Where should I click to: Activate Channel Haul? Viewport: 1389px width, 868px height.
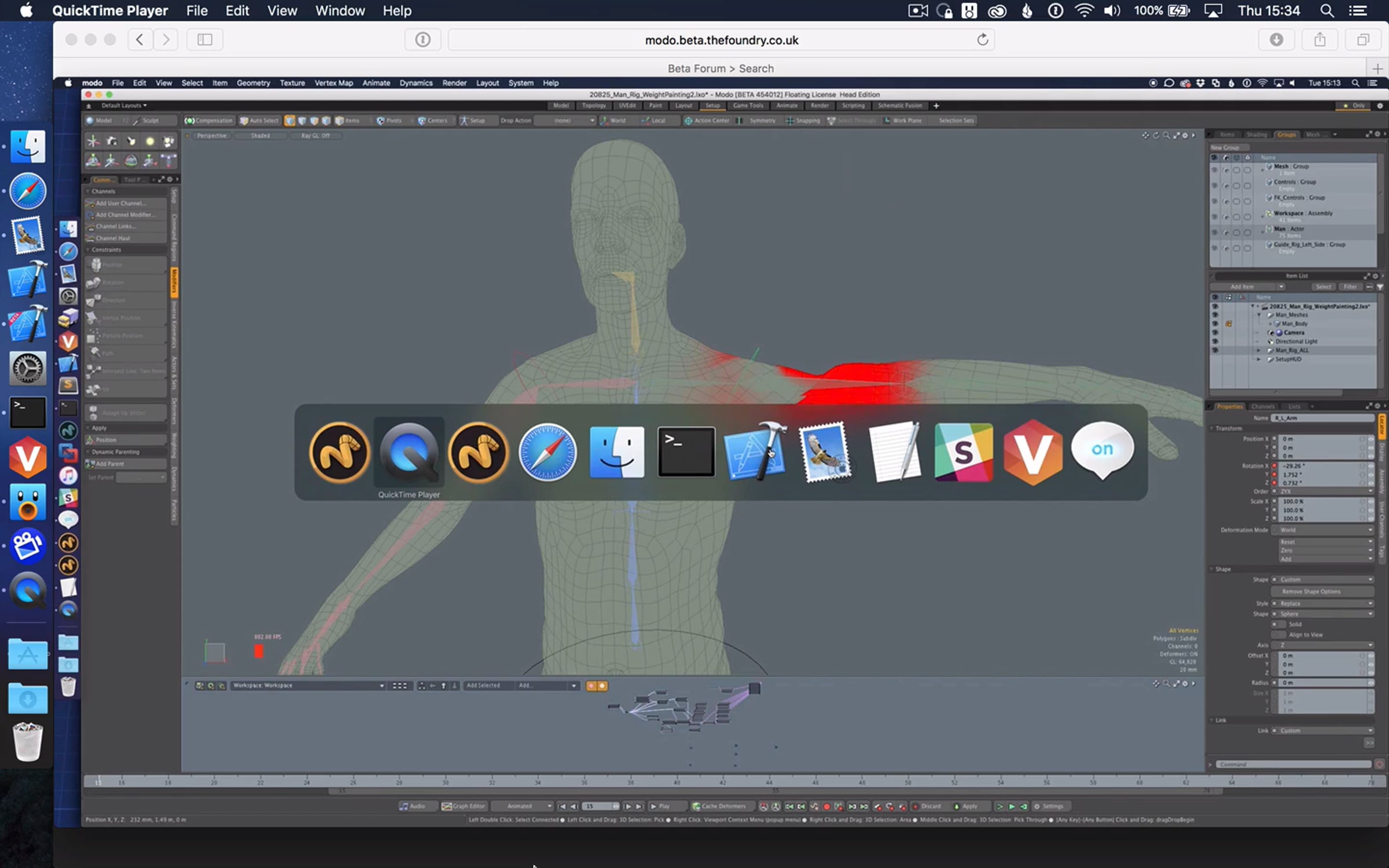(x=126, y=238)
